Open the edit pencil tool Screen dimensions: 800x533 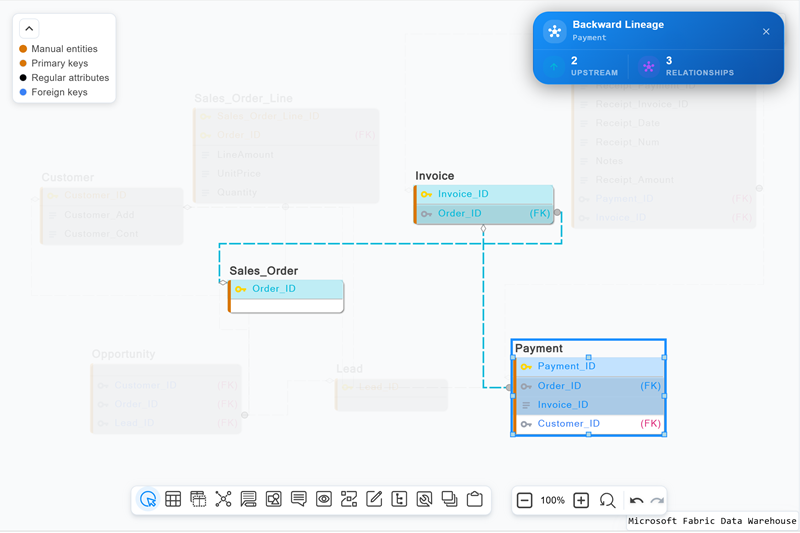coord(374,499)
